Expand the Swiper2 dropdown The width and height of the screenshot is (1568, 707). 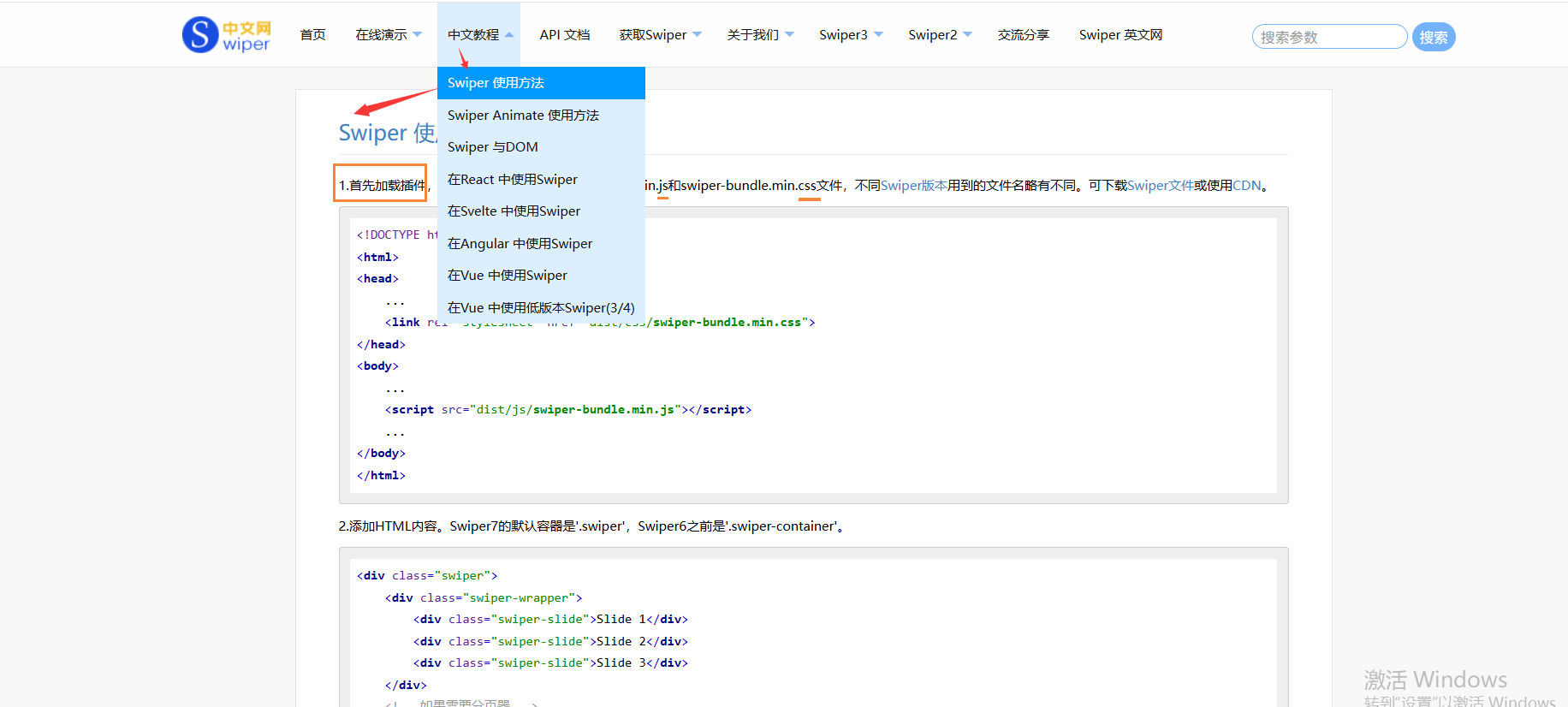pyautogui.click(x=967, y=35)
